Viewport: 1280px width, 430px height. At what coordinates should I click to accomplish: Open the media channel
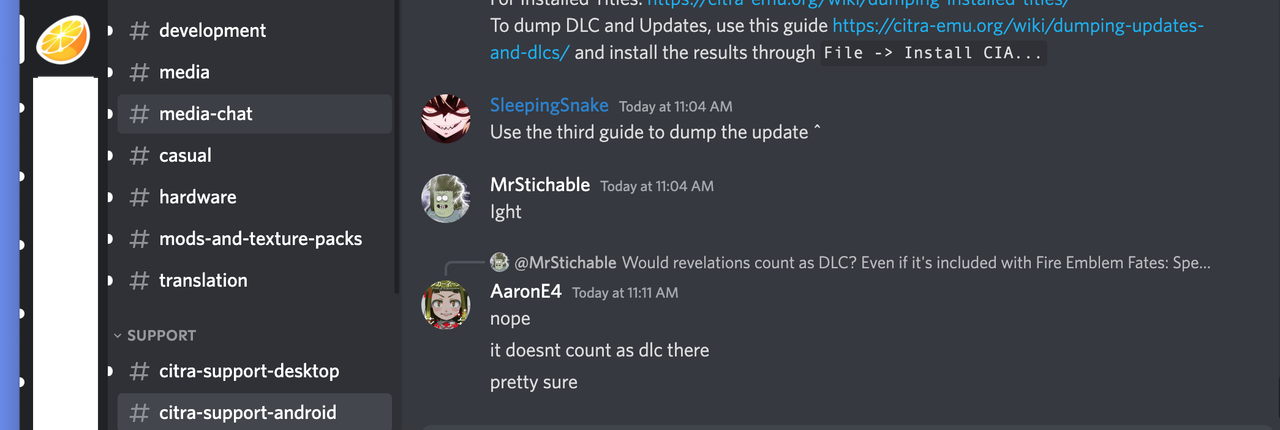[254, 72]
